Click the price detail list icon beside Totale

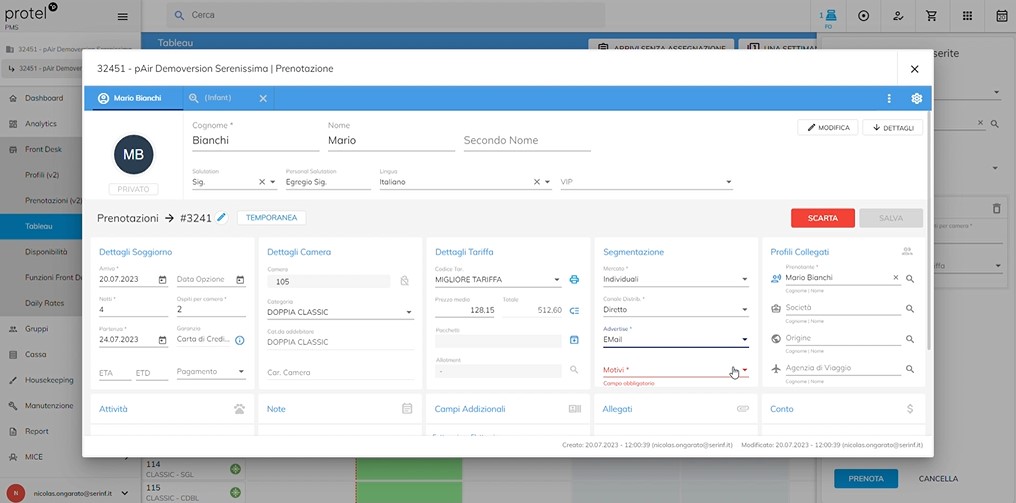[x=574, y=310]
